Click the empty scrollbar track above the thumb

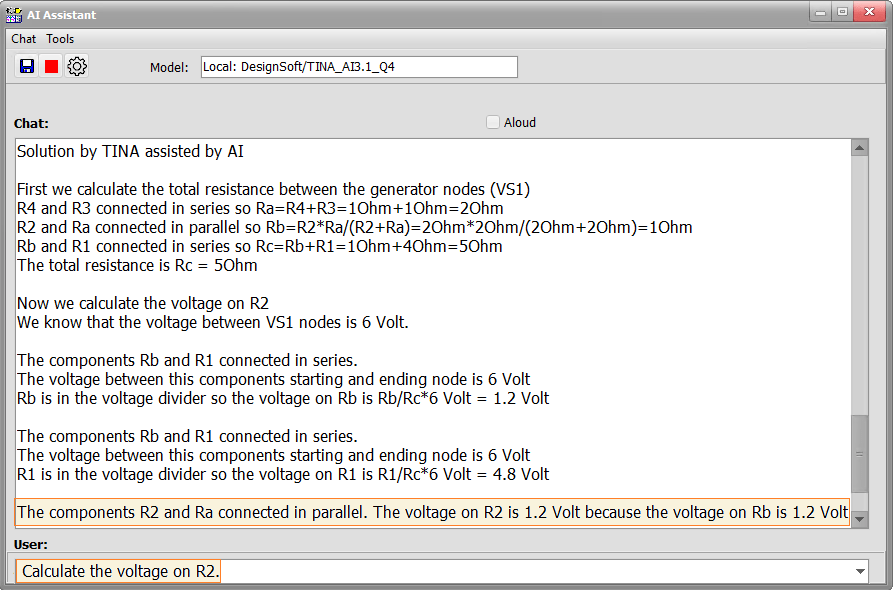859,285
